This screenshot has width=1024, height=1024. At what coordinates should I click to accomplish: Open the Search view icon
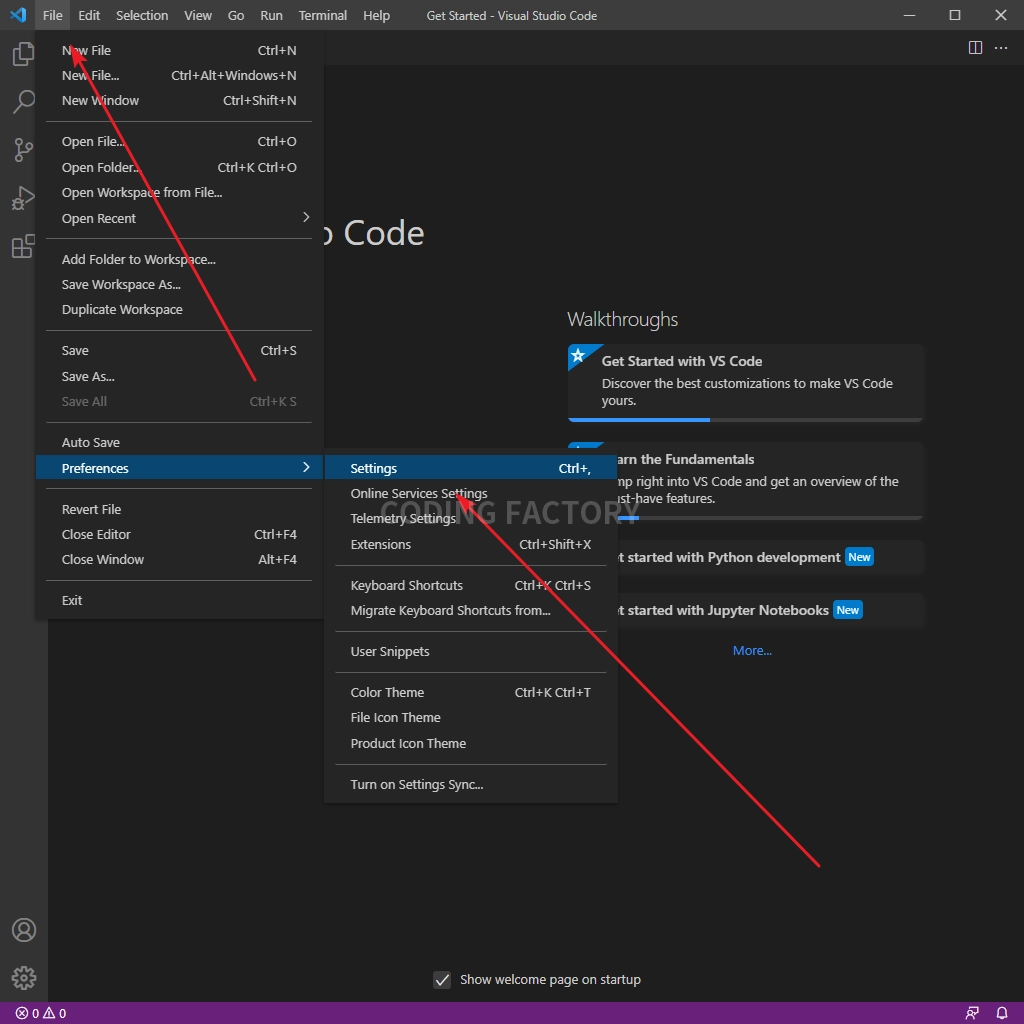[x=24, y=102]
